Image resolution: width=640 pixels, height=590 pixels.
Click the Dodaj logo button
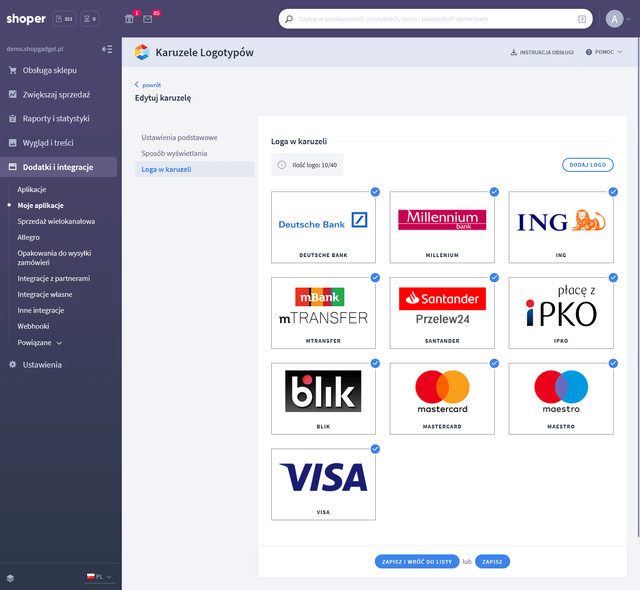pyautogui.click(x=588, y=165)
